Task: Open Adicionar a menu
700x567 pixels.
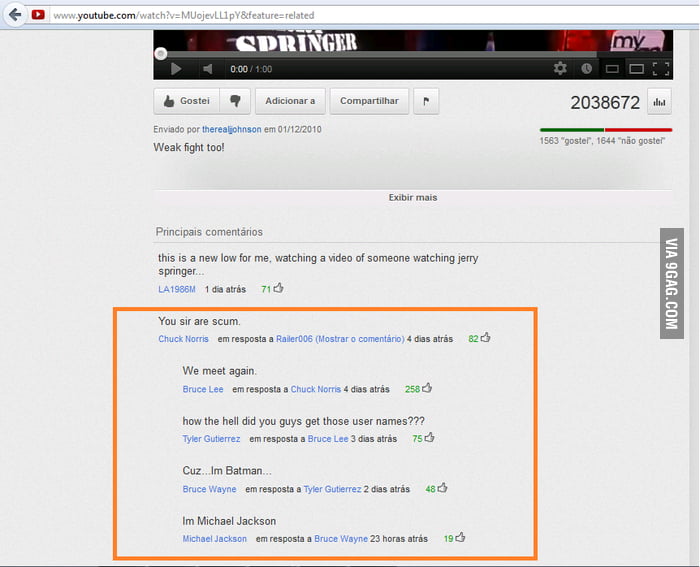Action: tap(290, 101)
